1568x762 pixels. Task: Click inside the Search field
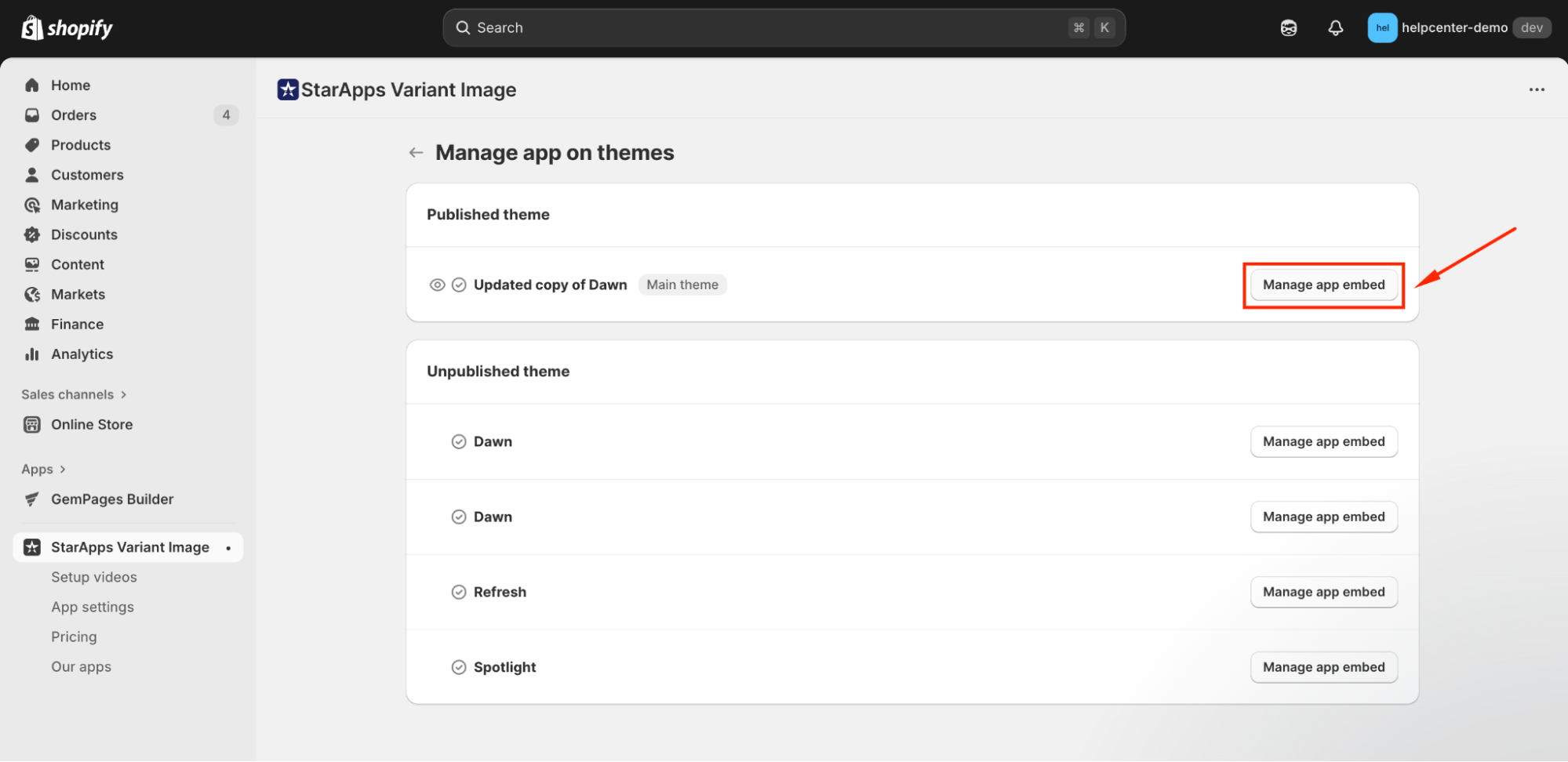(784, 27)
